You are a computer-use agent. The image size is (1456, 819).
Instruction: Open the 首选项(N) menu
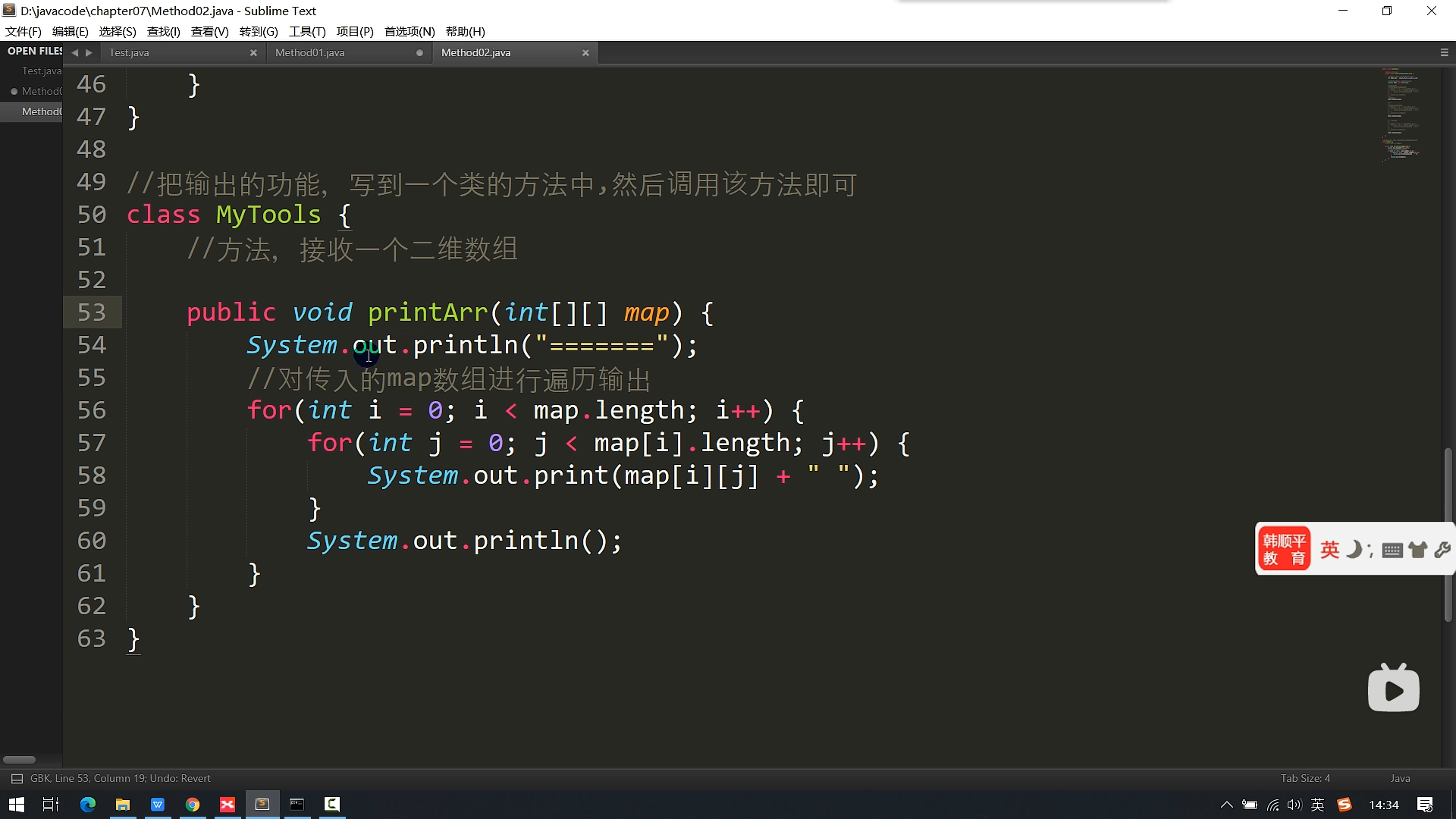409,31
